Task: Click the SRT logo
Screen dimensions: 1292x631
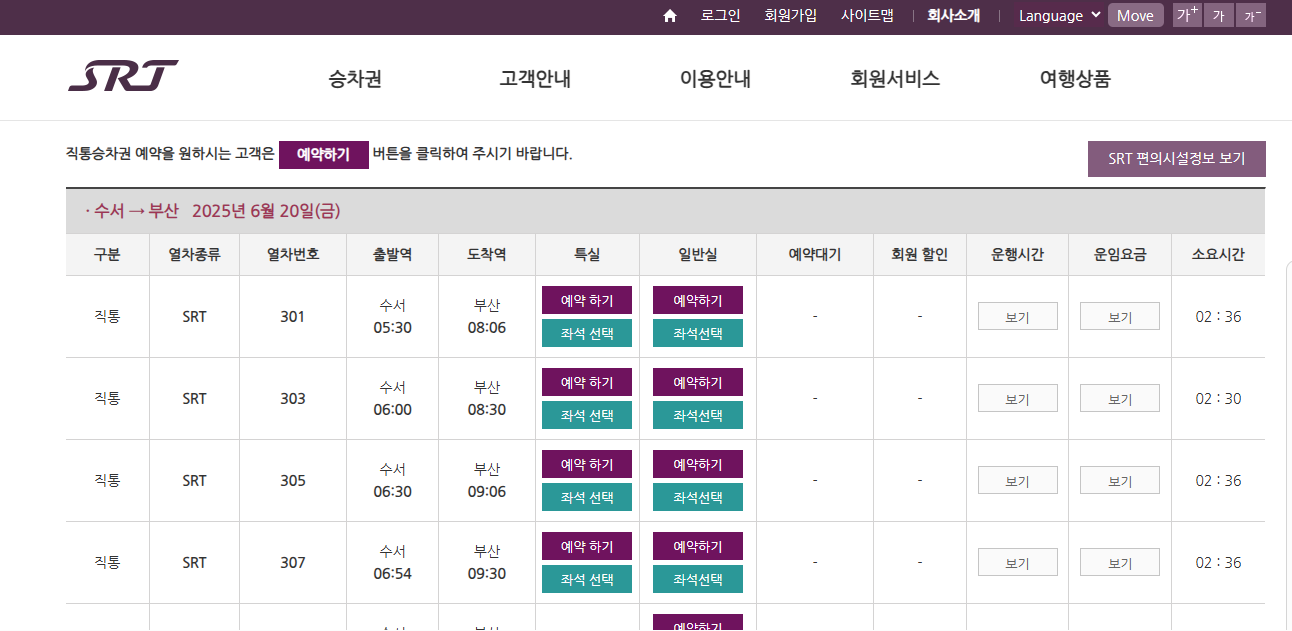Action: point(122,74)
